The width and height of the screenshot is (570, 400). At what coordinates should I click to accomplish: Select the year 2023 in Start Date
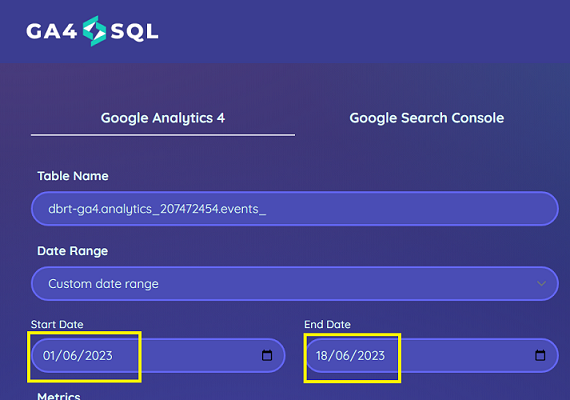click(99, 356)
